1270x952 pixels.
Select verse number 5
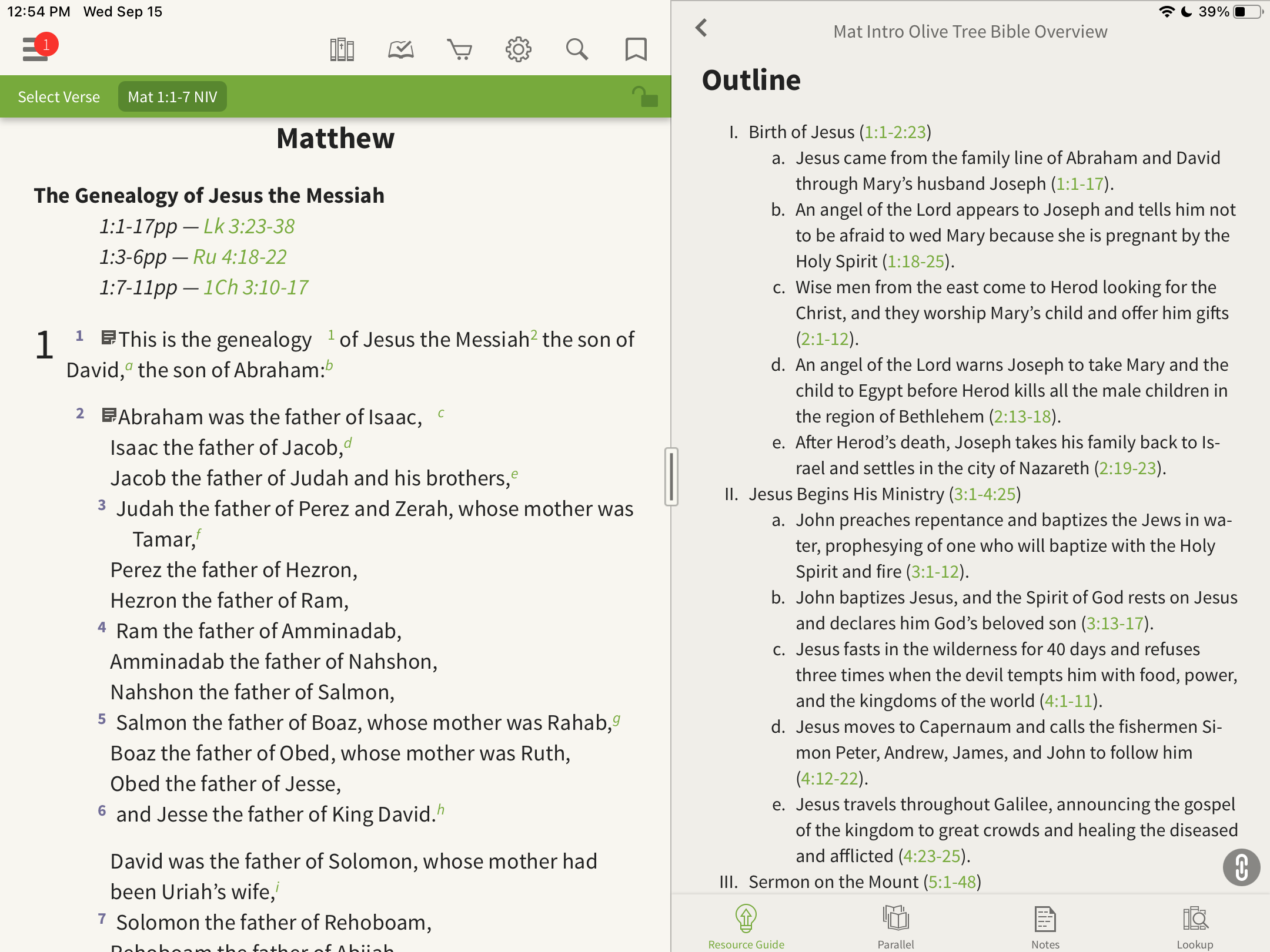102,719
